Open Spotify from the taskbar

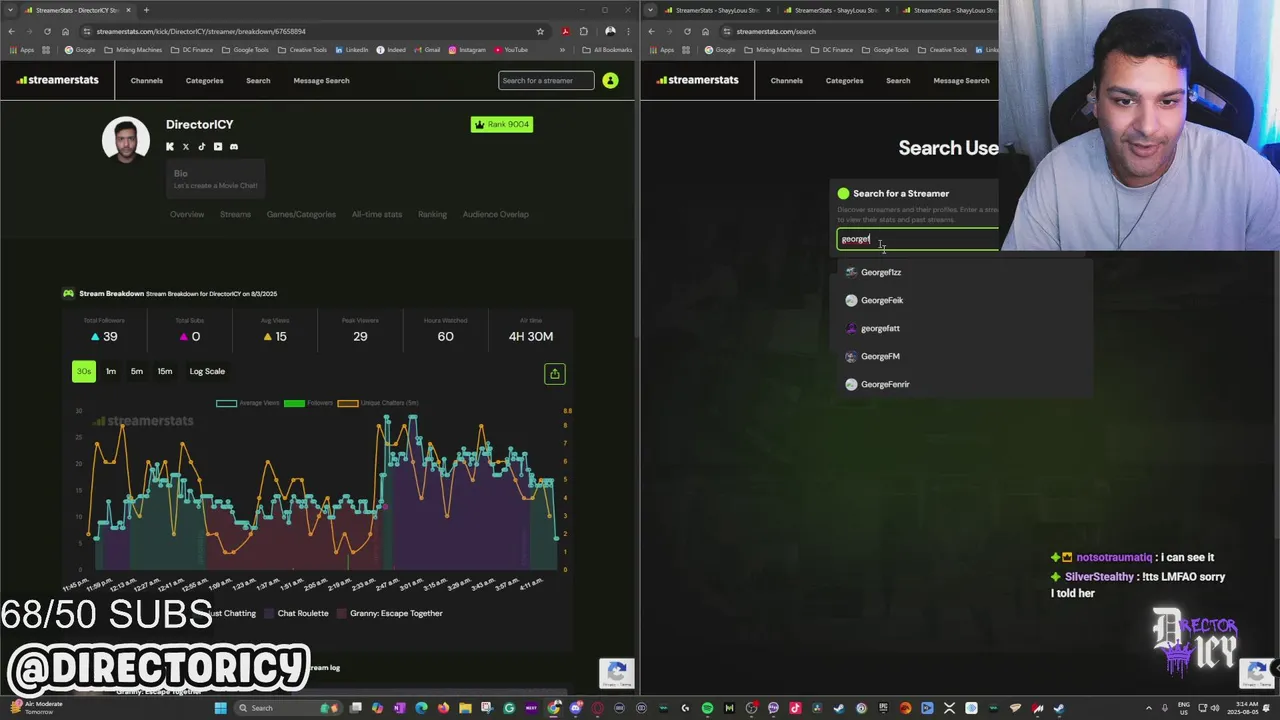[708, 708]
